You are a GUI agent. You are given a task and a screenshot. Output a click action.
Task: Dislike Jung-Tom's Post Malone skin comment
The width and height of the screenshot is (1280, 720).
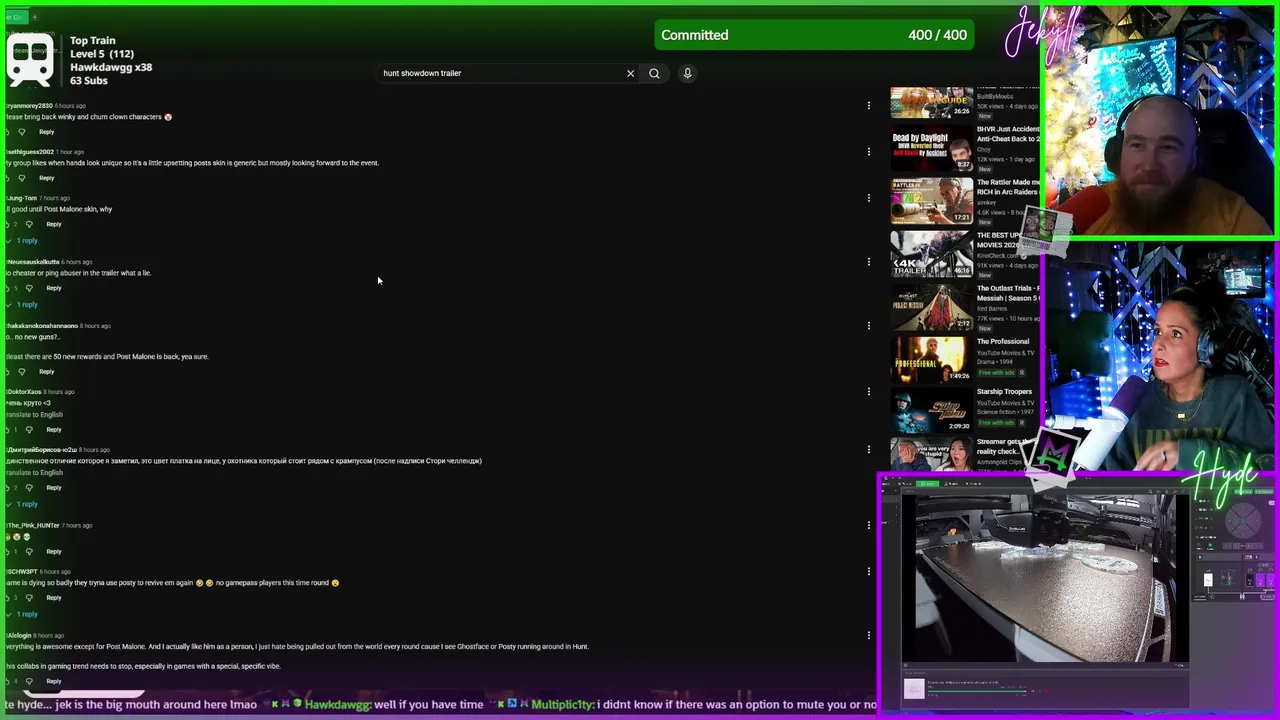pyautogui.click(x=29, y=224)
